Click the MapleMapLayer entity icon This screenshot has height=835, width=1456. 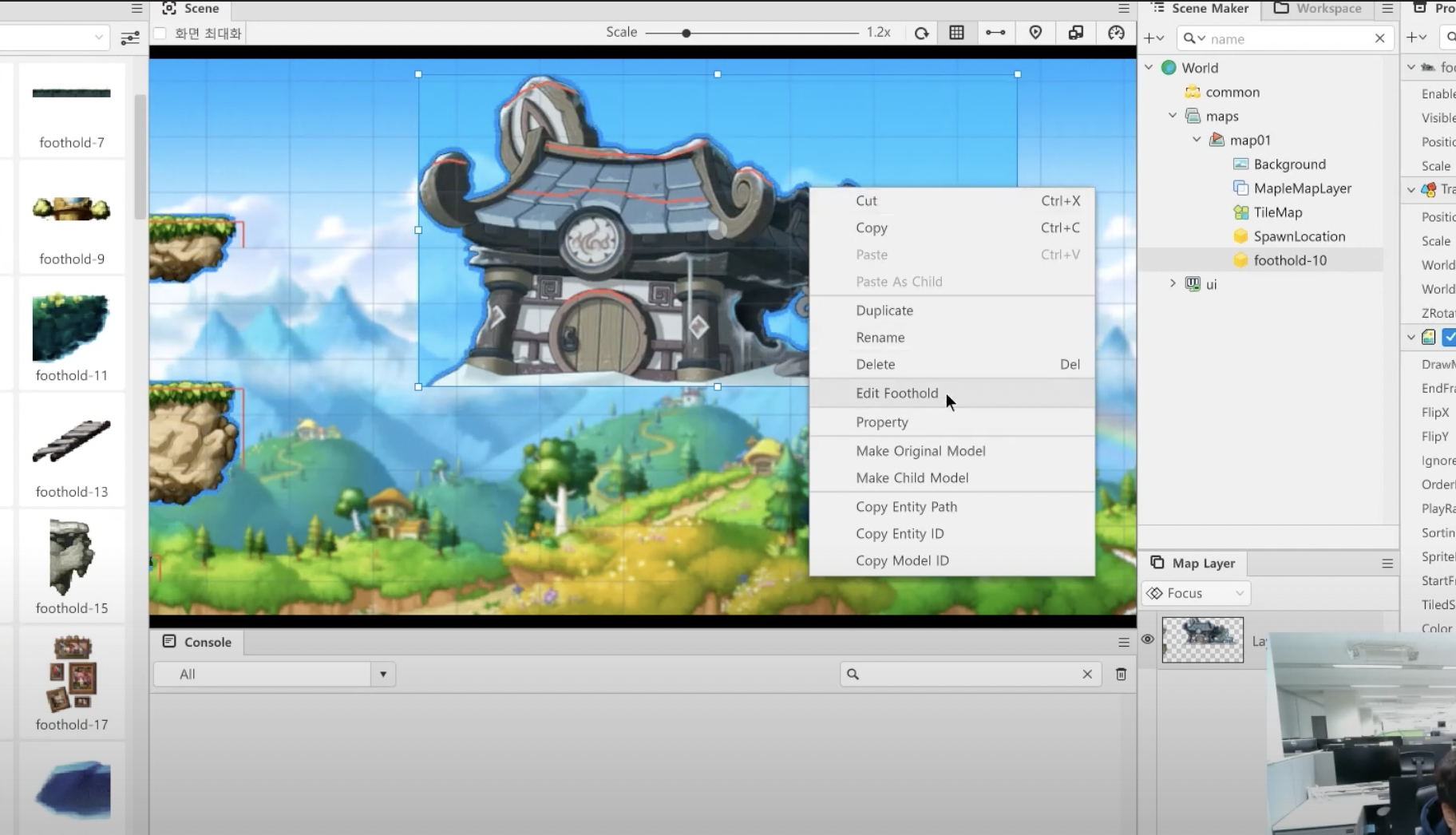[x=1240, y=188]
